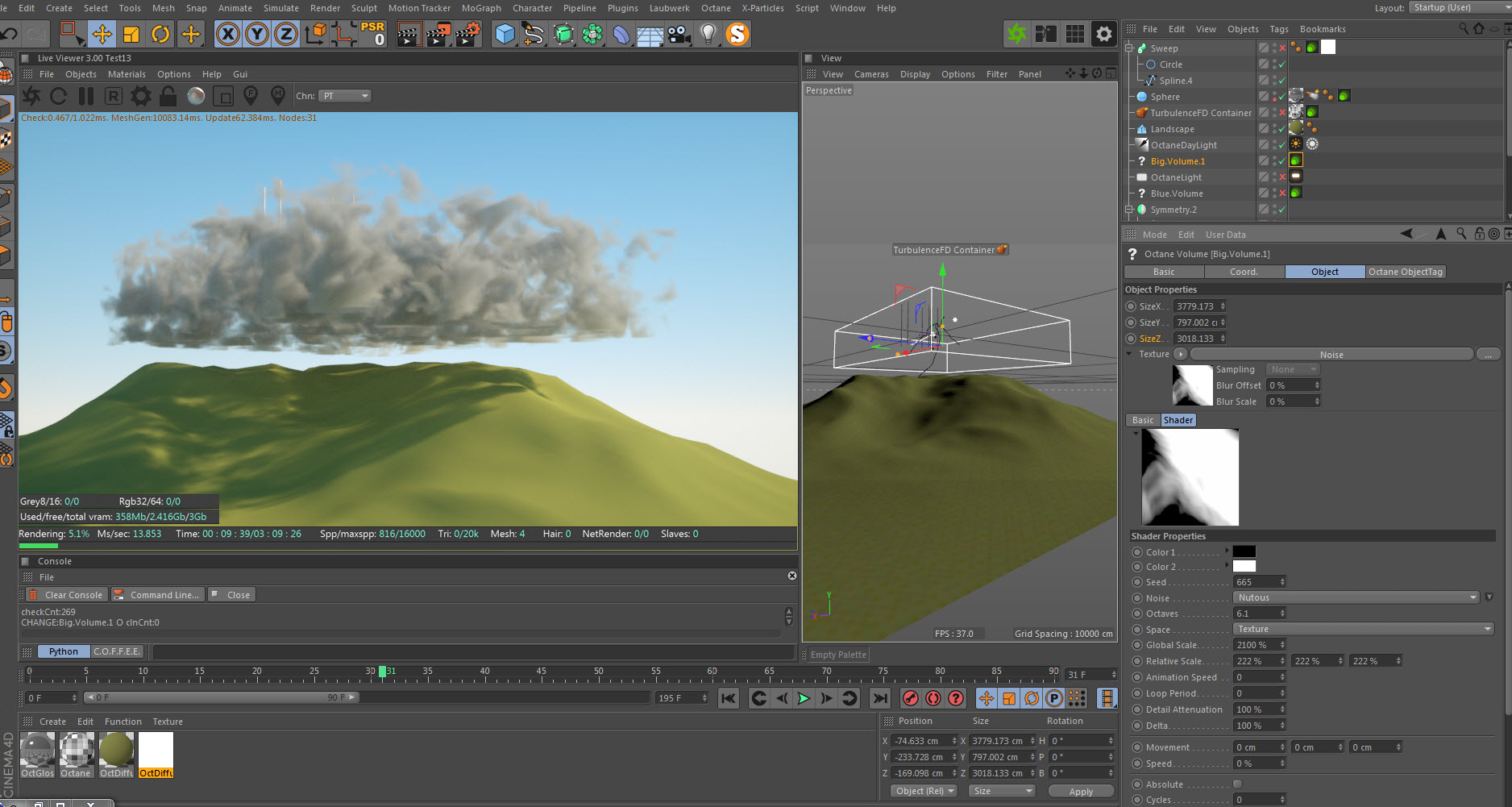1512x807 pixels.
Task: Click the Record Active Objects keyframe button
Action: [x=910, y=698]
